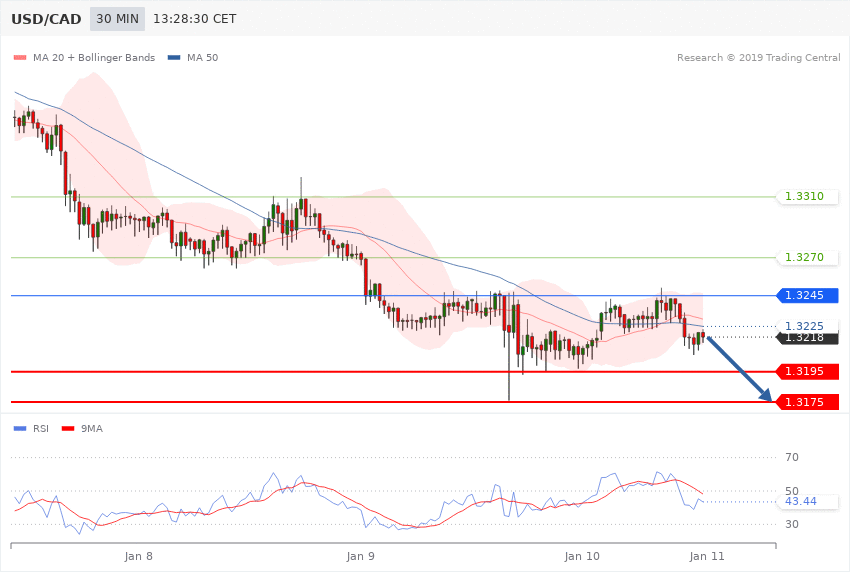Click the RSI 50 axis label
The width and height of the screenshot is (850, 576).
coord(792,491)
